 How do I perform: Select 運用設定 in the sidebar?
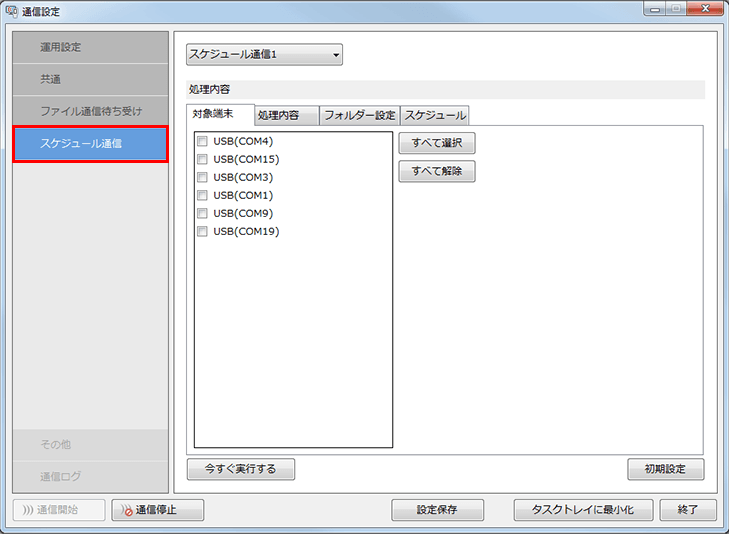[90, 47]
